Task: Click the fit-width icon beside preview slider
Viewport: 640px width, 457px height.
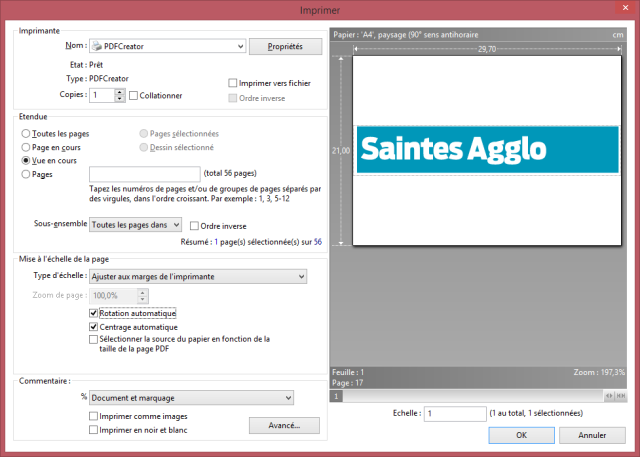Action: click(609, 396)
